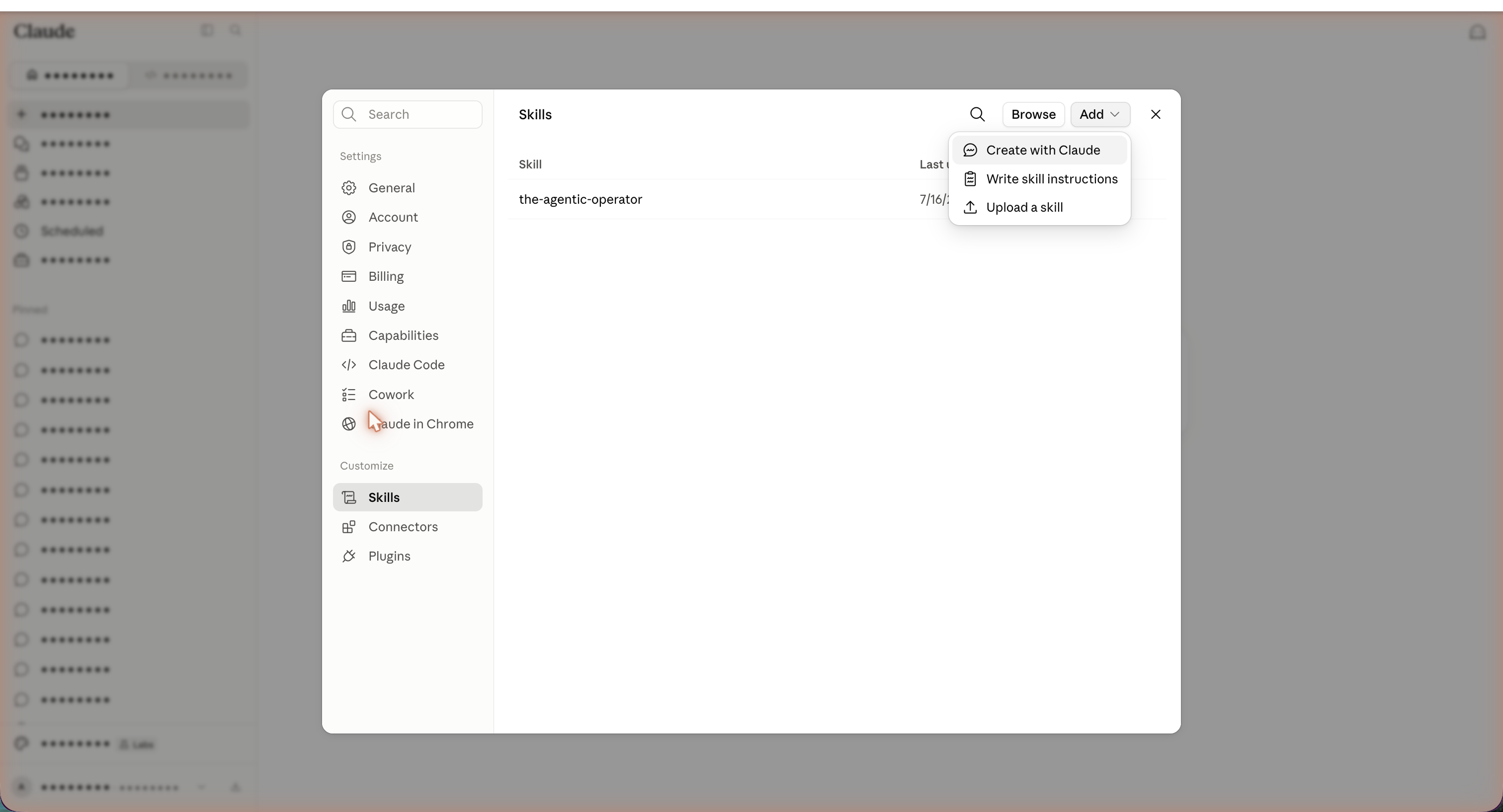Click the Billing card icon
The image size is (1503, 812).
(x=349, y=276)
